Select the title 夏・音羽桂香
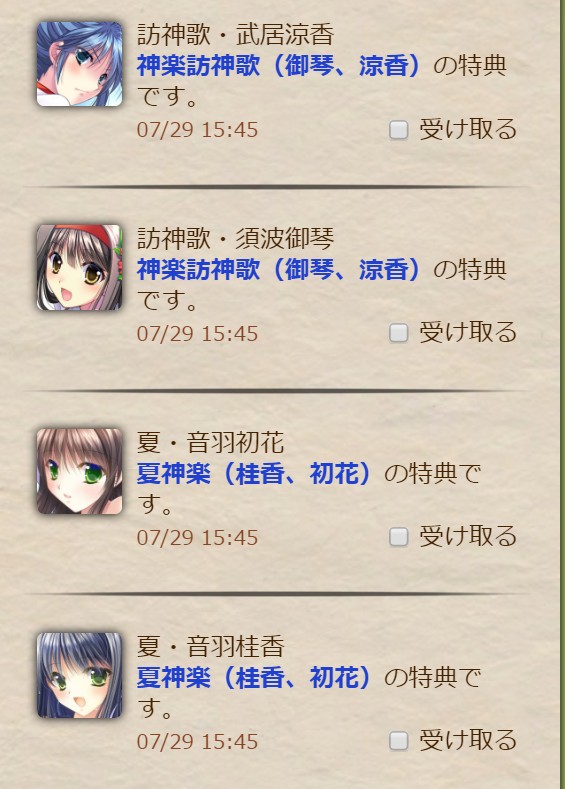 pos(211,646)
